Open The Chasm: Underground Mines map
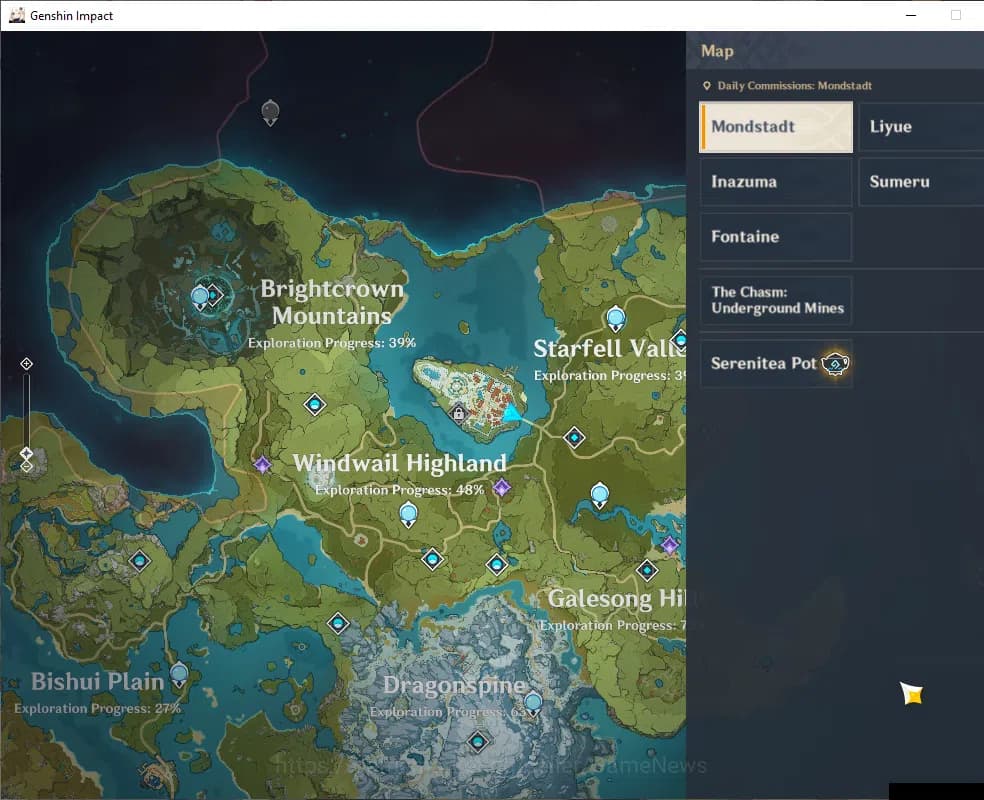The image size is (984, 800). (776, 300)
